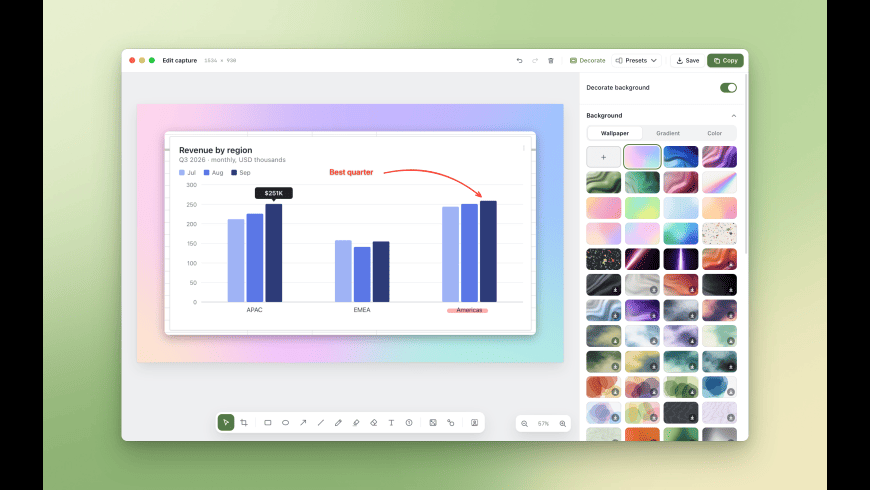This screenshot has width=870, height=490.
Task: Open the chart's three-dot options menu
Action: point(524,148)
